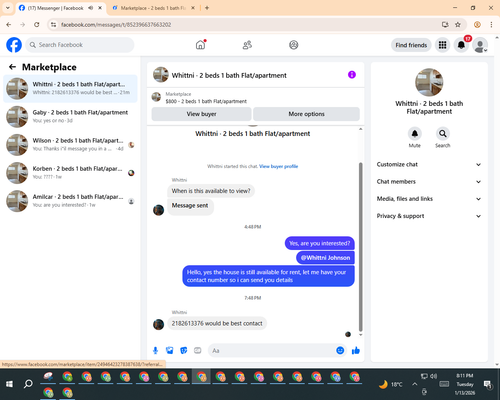The height and width of the screenshot is (400, 500).
Task: Show hidden system tray icons chevron
Action: click(414, 384)
